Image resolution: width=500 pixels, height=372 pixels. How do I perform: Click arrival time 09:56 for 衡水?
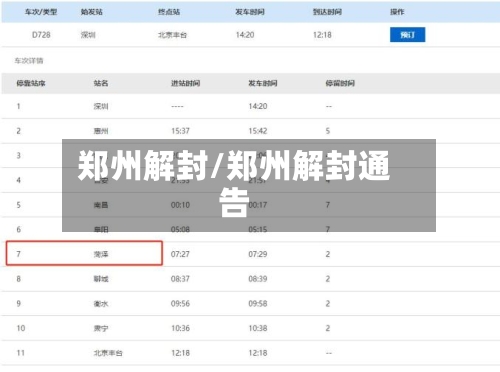coord(180,304)
